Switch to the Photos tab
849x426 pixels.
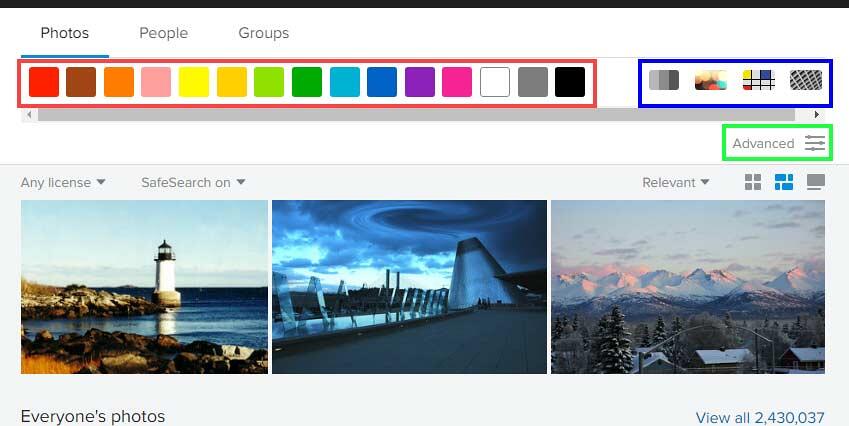[x=64, y=33]
